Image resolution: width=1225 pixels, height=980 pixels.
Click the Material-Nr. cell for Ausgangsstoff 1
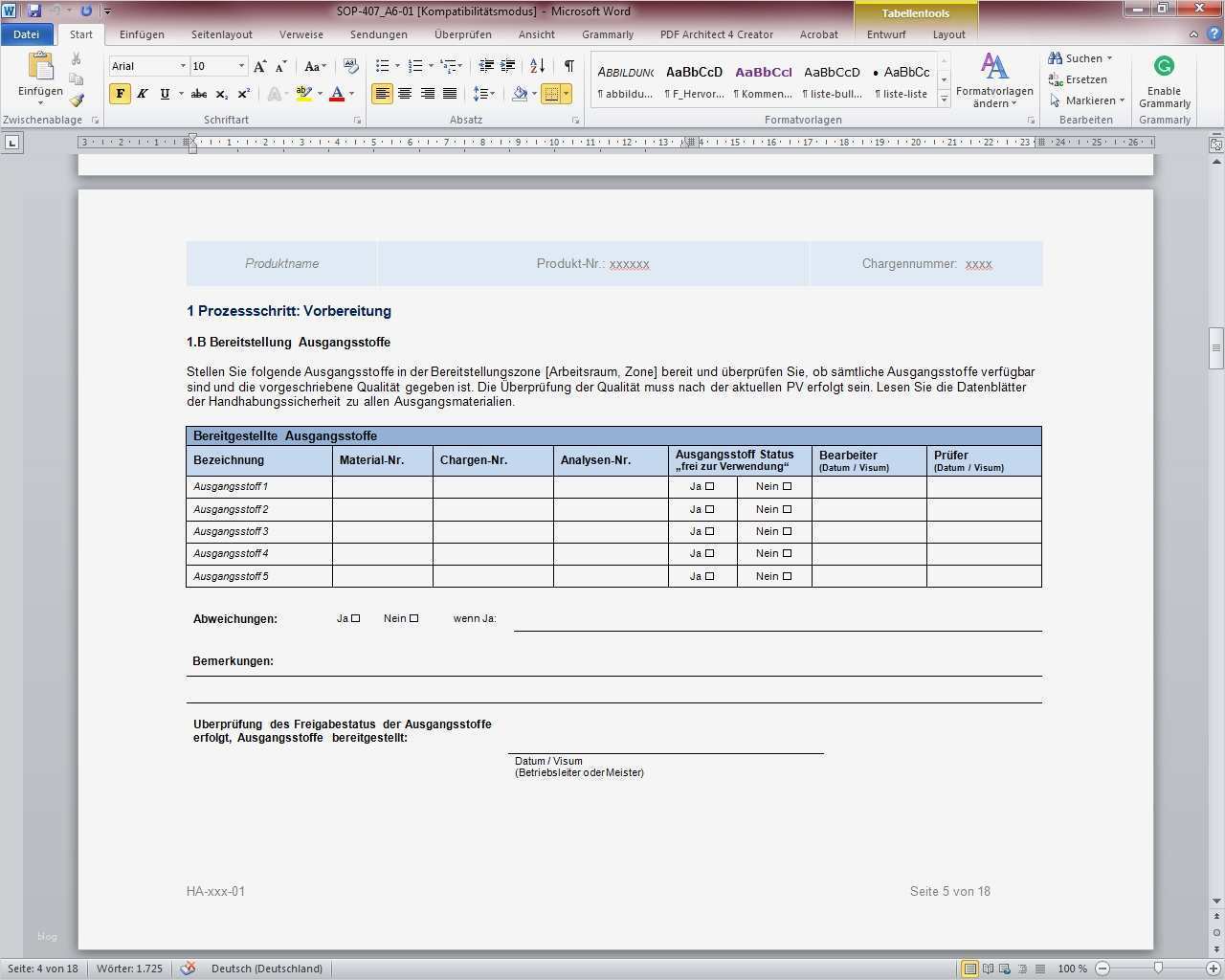[383, 486]
